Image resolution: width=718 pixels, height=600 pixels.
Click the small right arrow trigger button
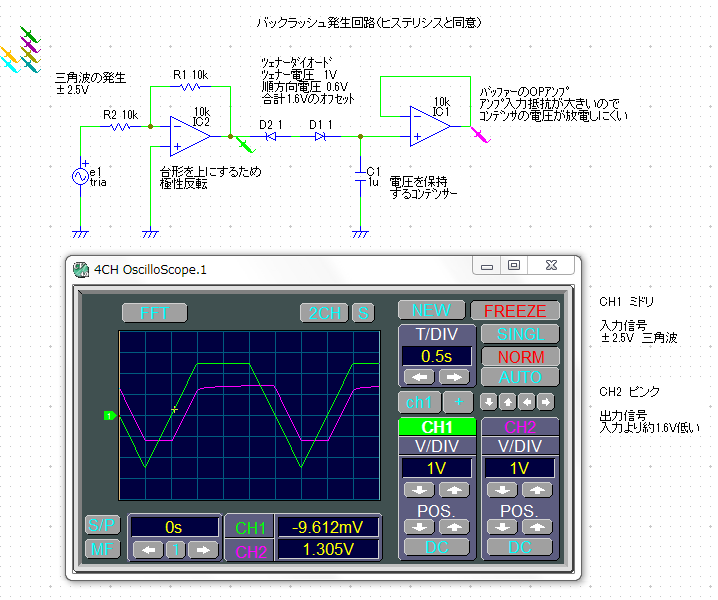tap(546, 402)
